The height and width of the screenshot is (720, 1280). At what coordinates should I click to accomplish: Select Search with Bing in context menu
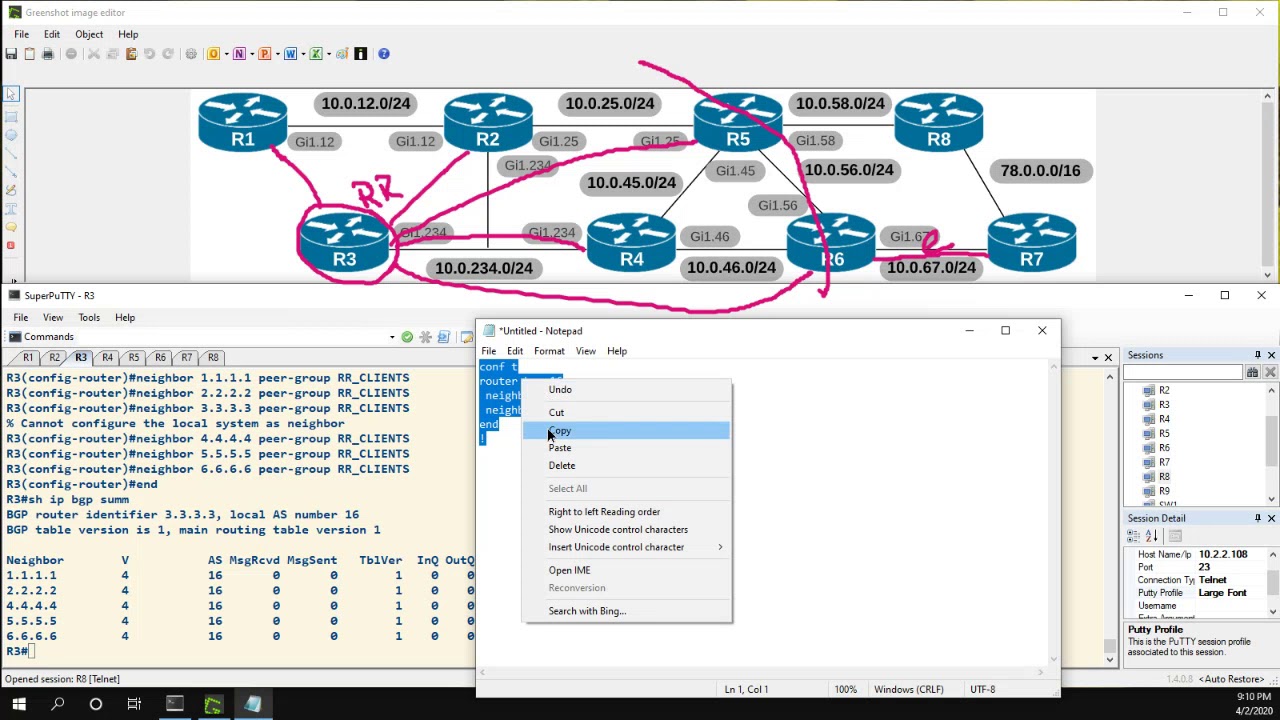(x=626, y=611)
